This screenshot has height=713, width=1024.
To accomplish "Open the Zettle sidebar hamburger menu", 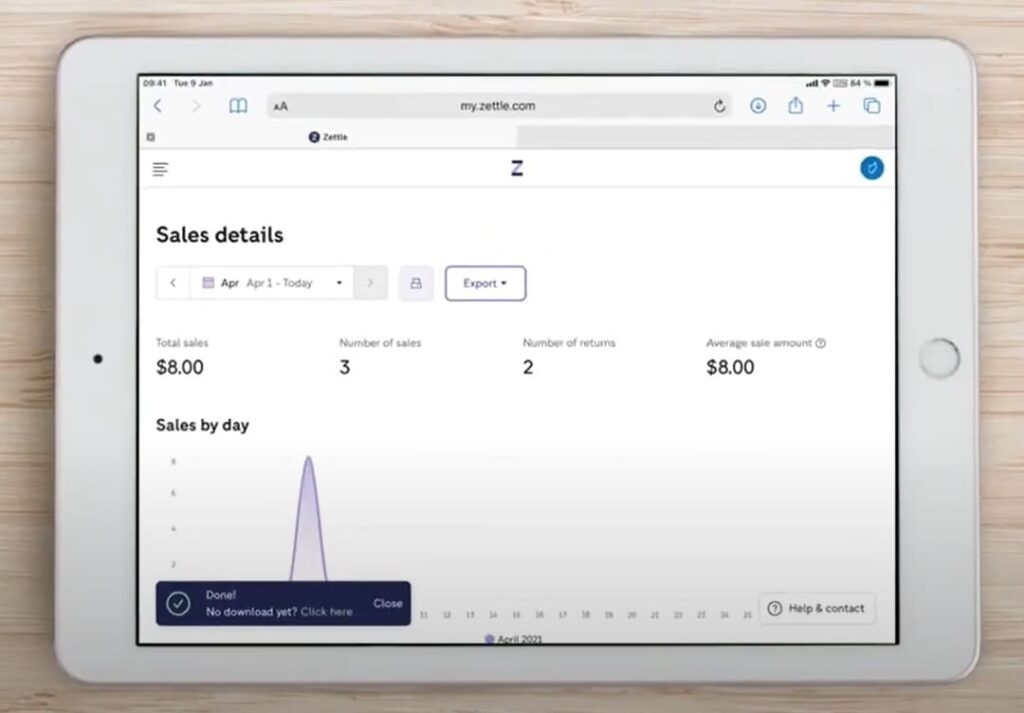I will tap(160, 169).
